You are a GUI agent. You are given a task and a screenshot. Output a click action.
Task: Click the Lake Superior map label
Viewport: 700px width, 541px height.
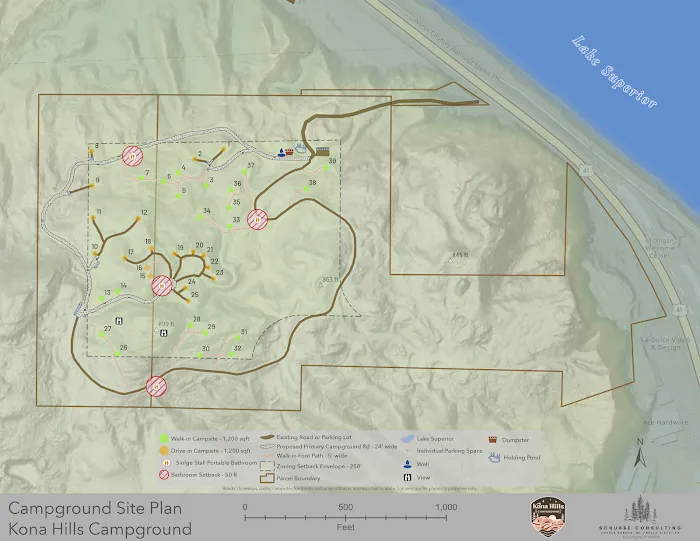(x=613, y=73)
